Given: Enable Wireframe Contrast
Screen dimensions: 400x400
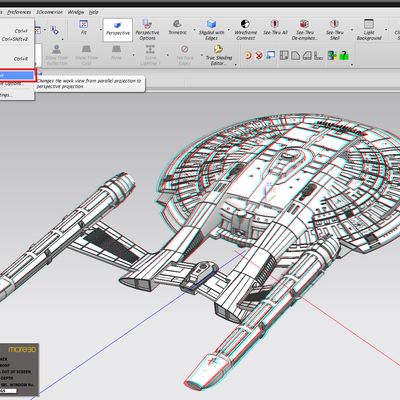Looking at the screenshot, I should pos(245,30).
